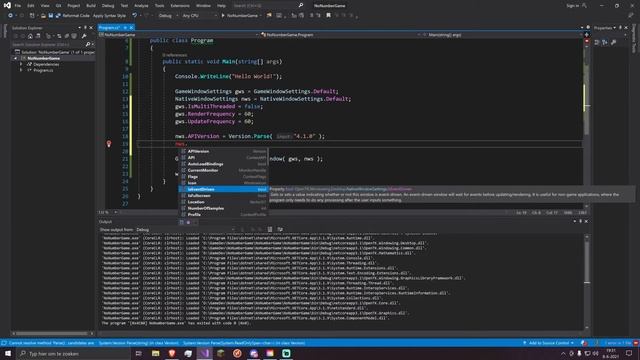Image resolution: width=640 pixels, height=360 pixels.
Task: Click the Clear All output icon
Action: tap(270, 229)
